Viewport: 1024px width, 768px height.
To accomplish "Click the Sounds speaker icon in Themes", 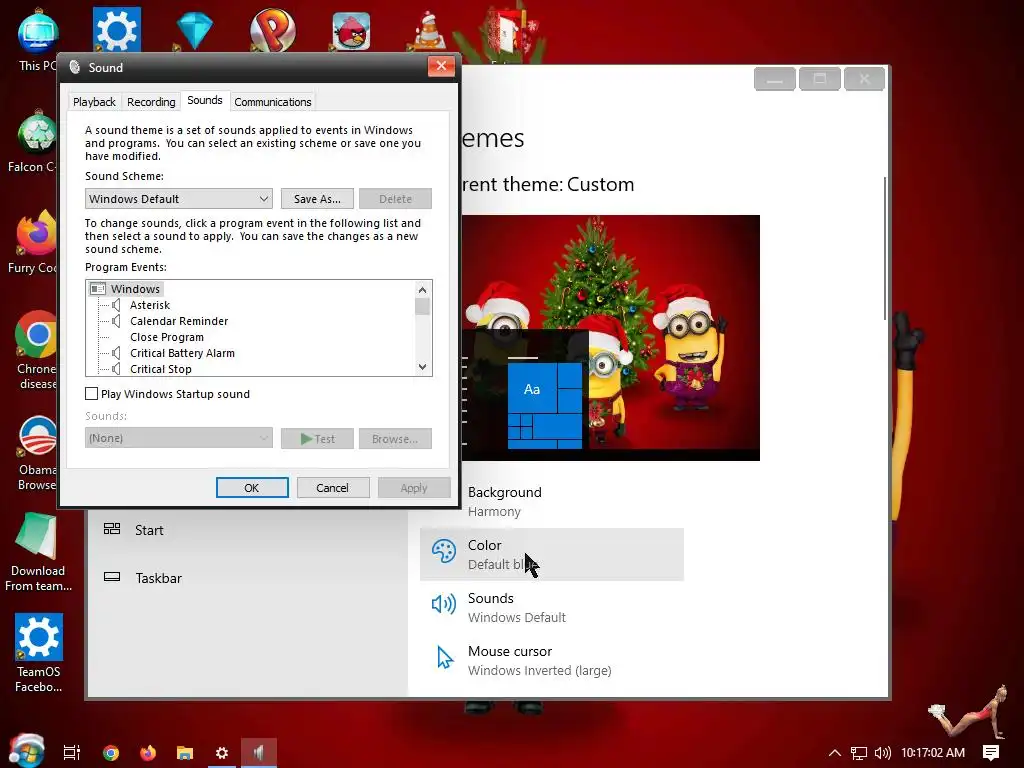I will click(444, 604).
